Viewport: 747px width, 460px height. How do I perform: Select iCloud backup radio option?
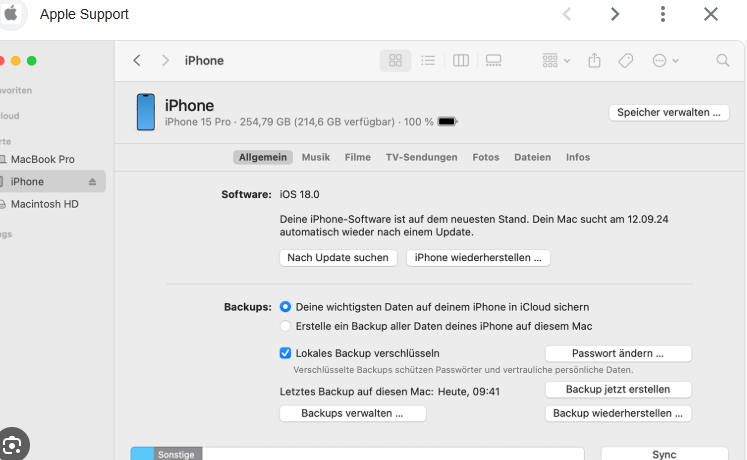(286, 307)
